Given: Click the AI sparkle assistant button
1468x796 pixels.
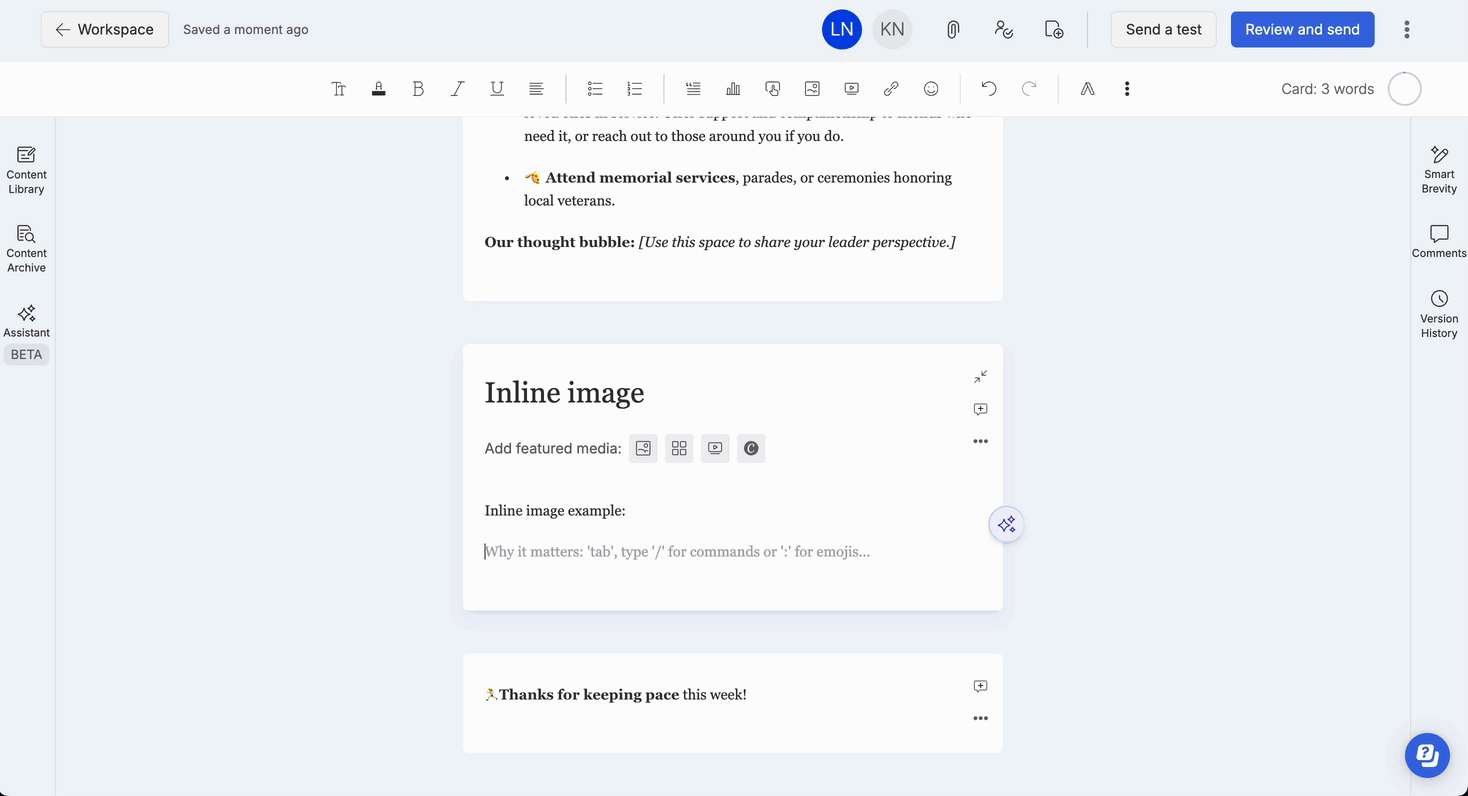Looking at the screenshot, I should click(x=1006, y=525).
